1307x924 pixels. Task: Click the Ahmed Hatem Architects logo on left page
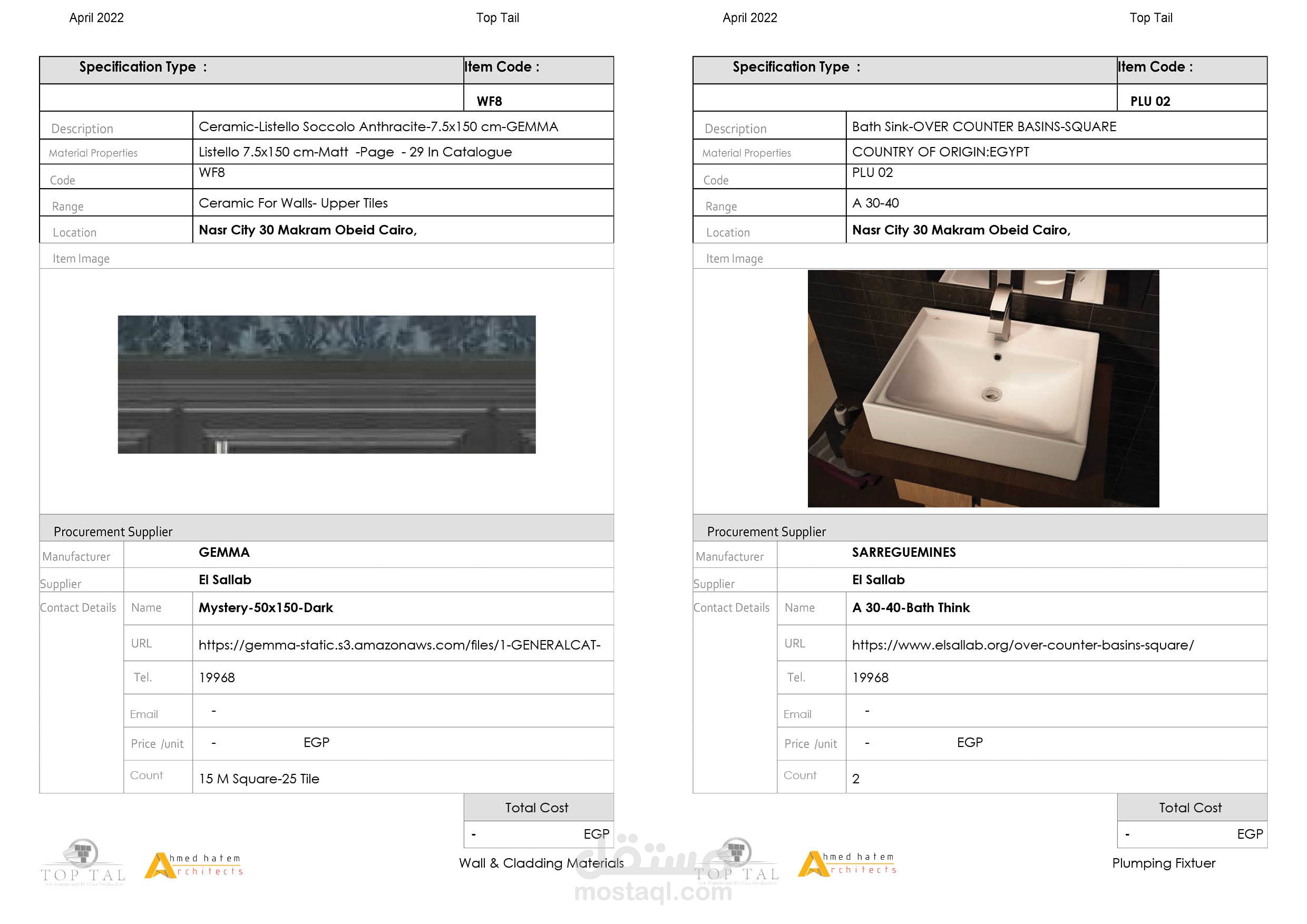click(x=194, y=866)
